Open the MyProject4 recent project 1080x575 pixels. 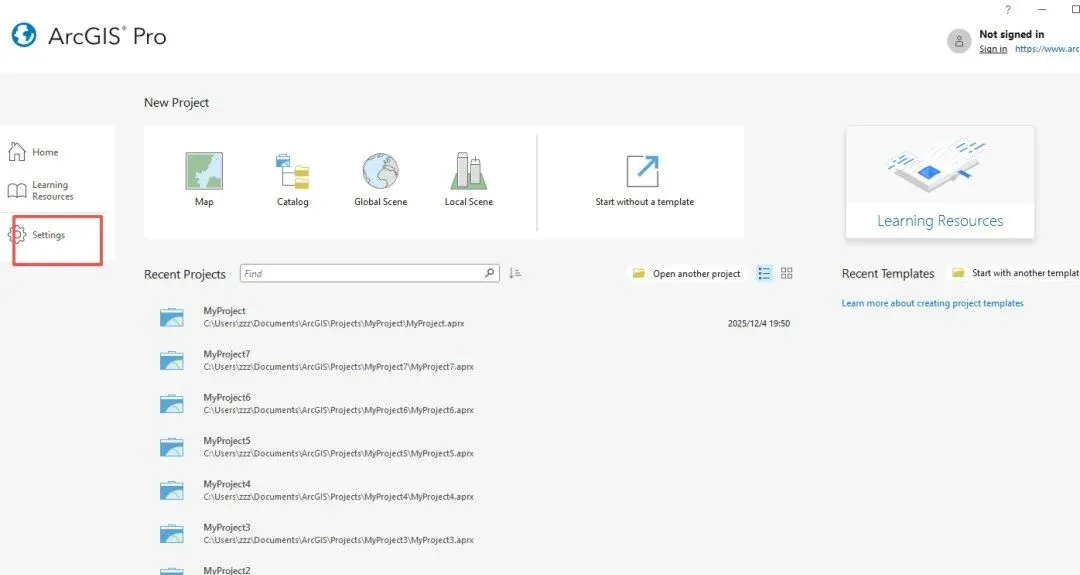click(475, 490)
